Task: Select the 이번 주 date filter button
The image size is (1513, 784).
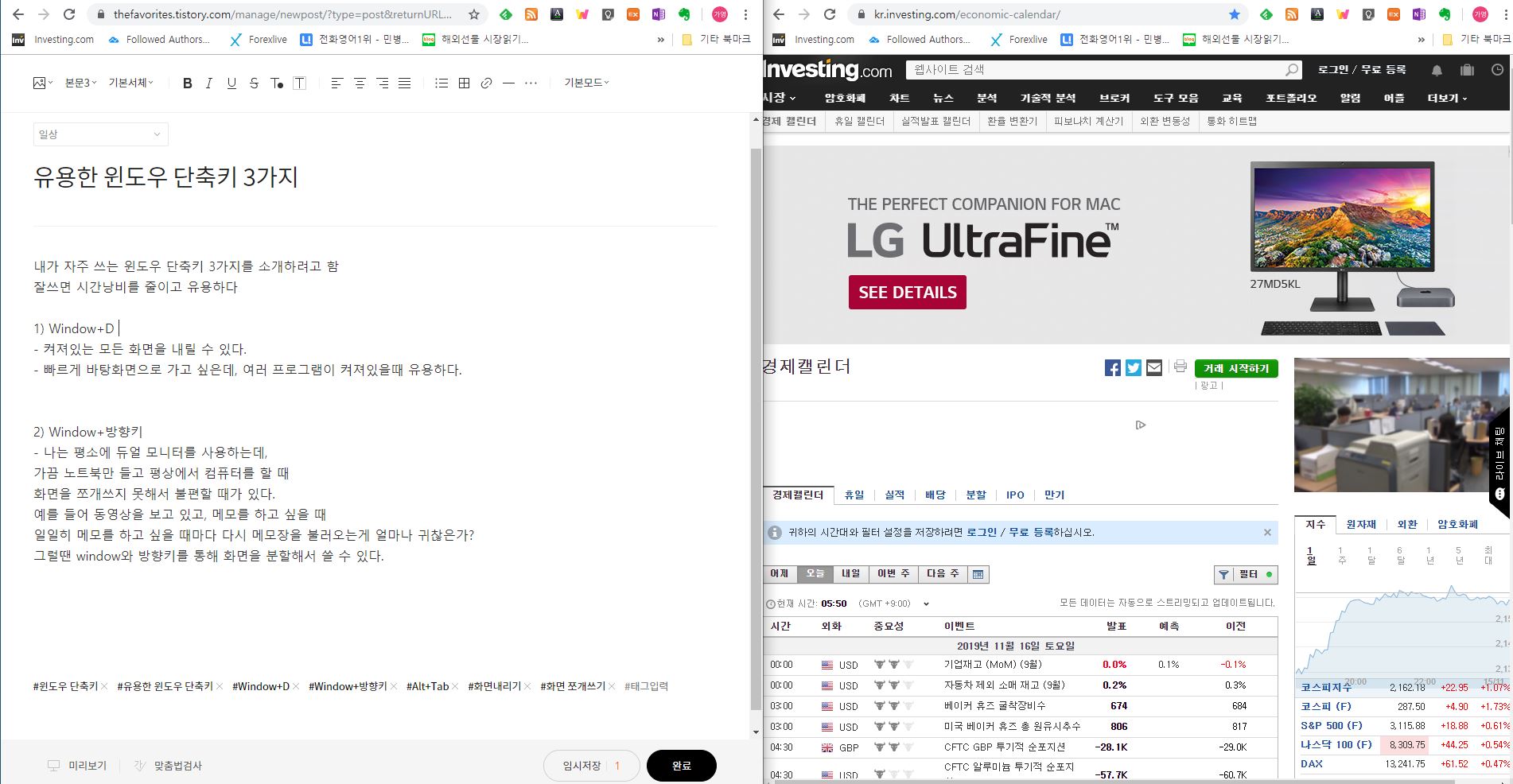Action: tap(893, 573)
